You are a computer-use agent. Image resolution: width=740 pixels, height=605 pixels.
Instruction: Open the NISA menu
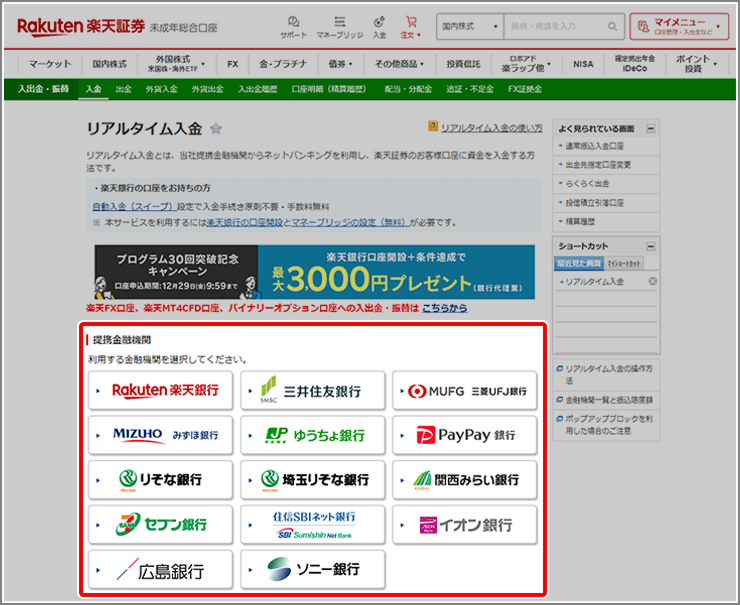click(x=583, y=64)
